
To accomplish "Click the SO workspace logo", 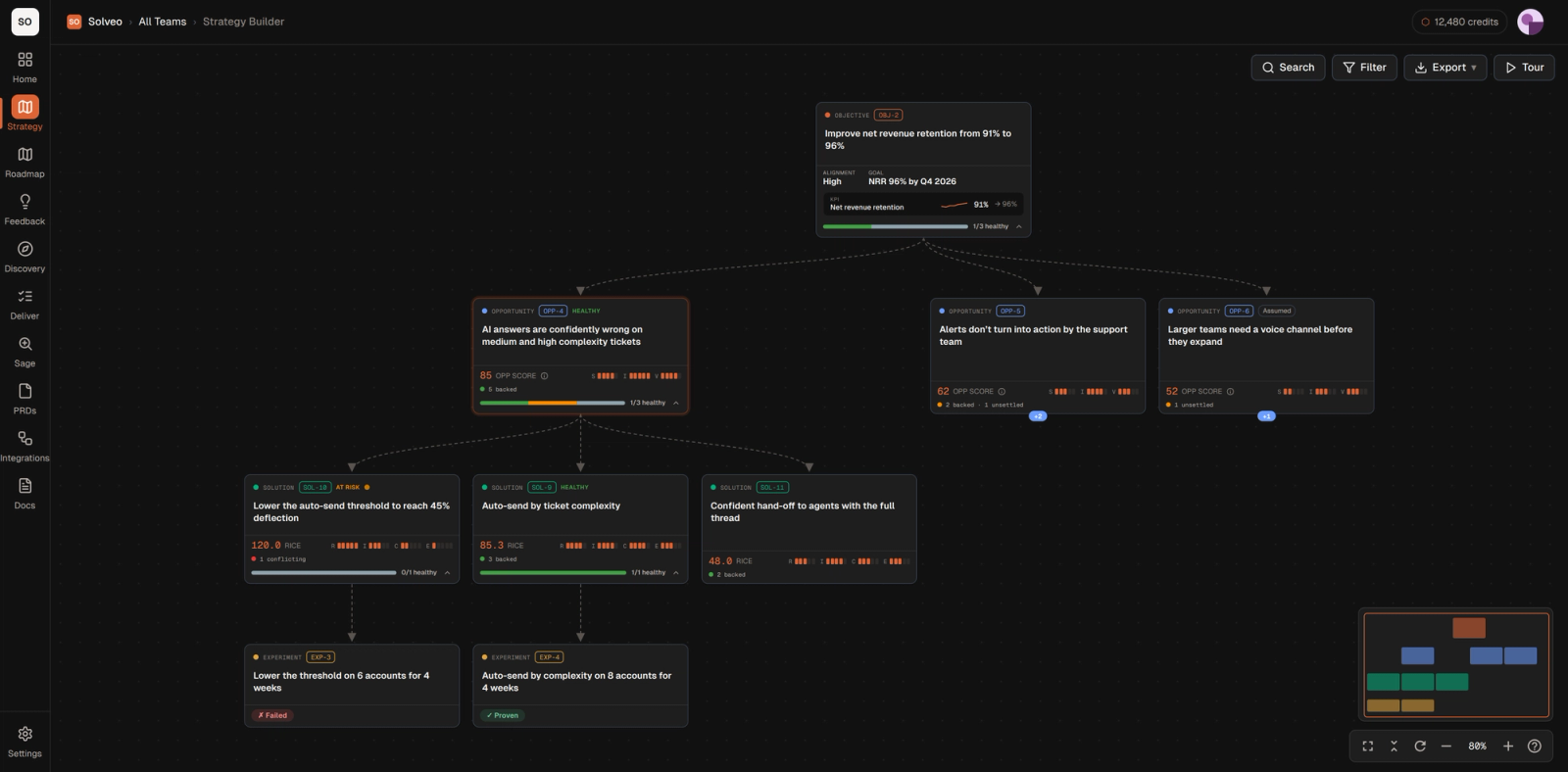I will [24, 21].
